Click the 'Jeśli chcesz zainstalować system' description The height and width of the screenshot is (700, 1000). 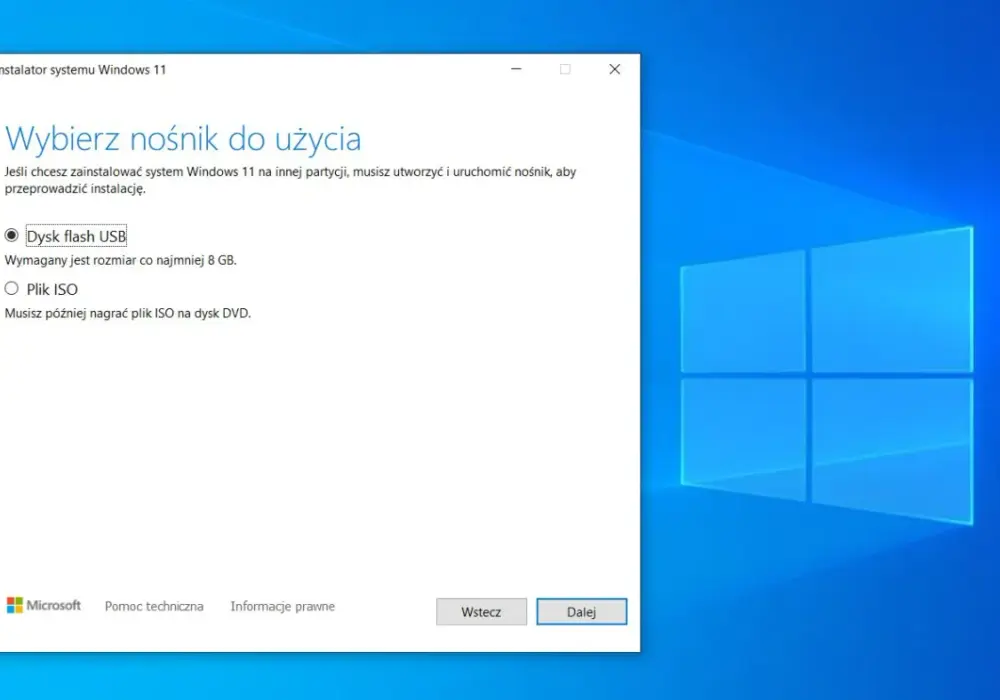coord(290,180)
